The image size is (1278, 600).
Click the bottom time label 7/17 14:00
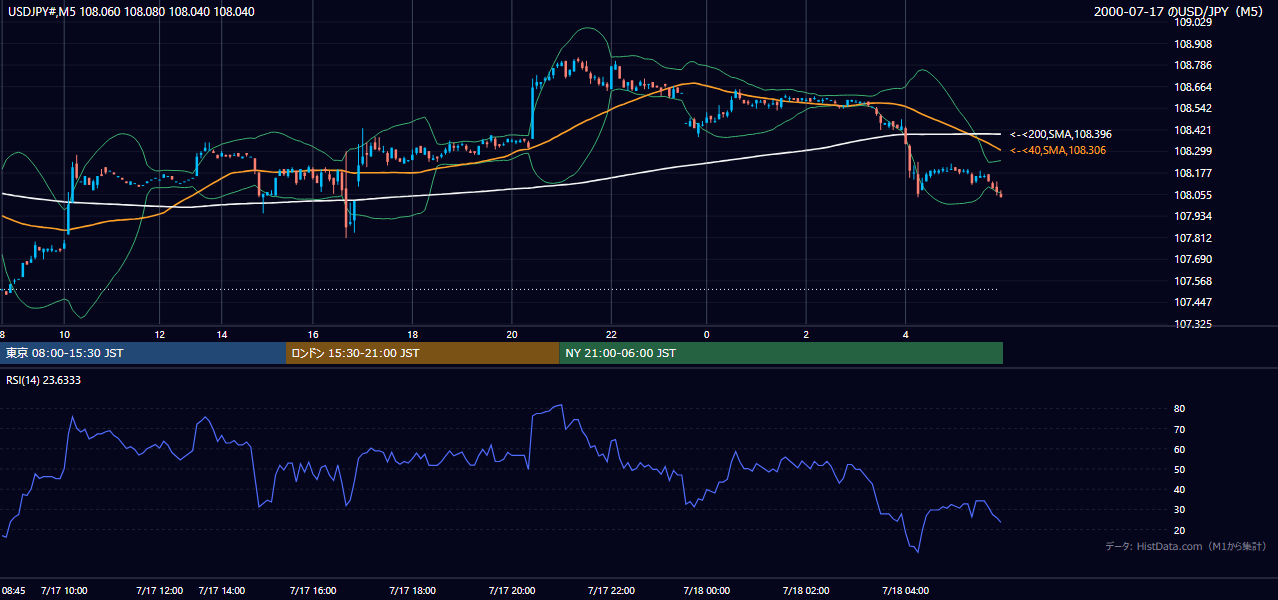point(222,590)
